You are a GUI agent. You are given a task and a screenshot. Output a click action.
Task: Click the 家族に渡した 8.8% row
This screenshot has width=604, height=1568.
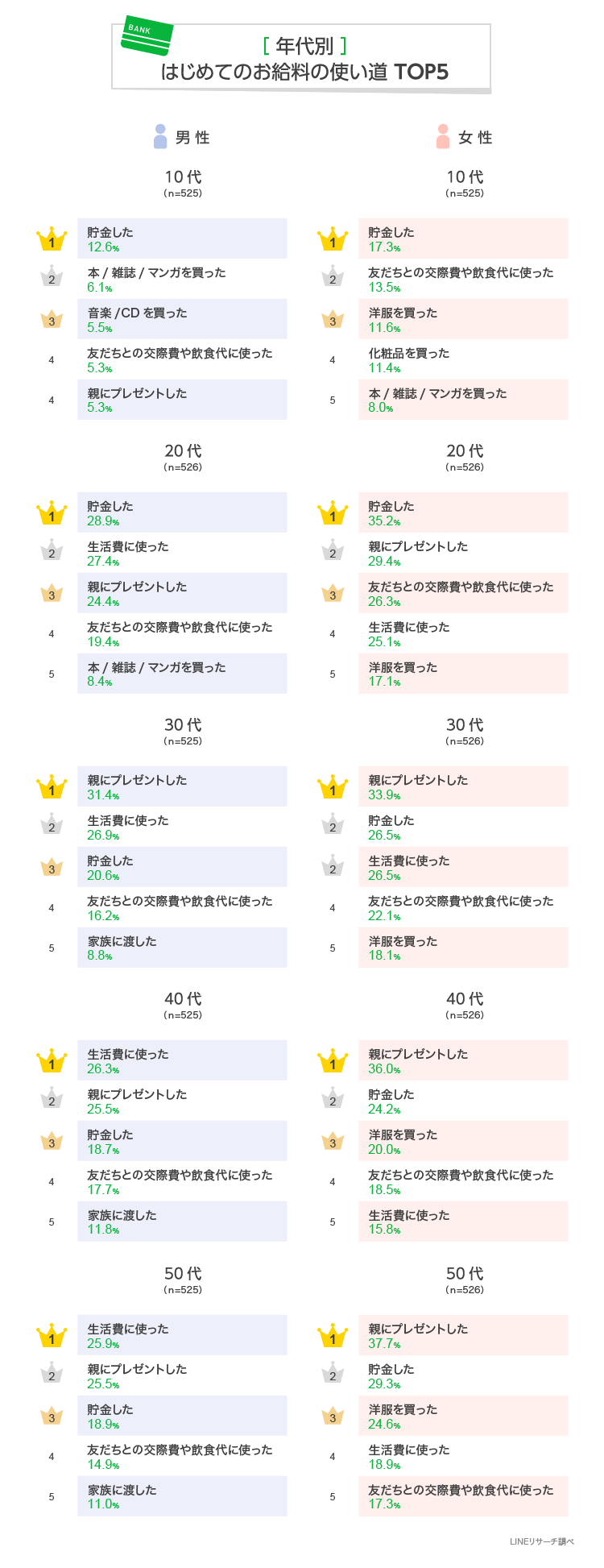pos(182,948)
